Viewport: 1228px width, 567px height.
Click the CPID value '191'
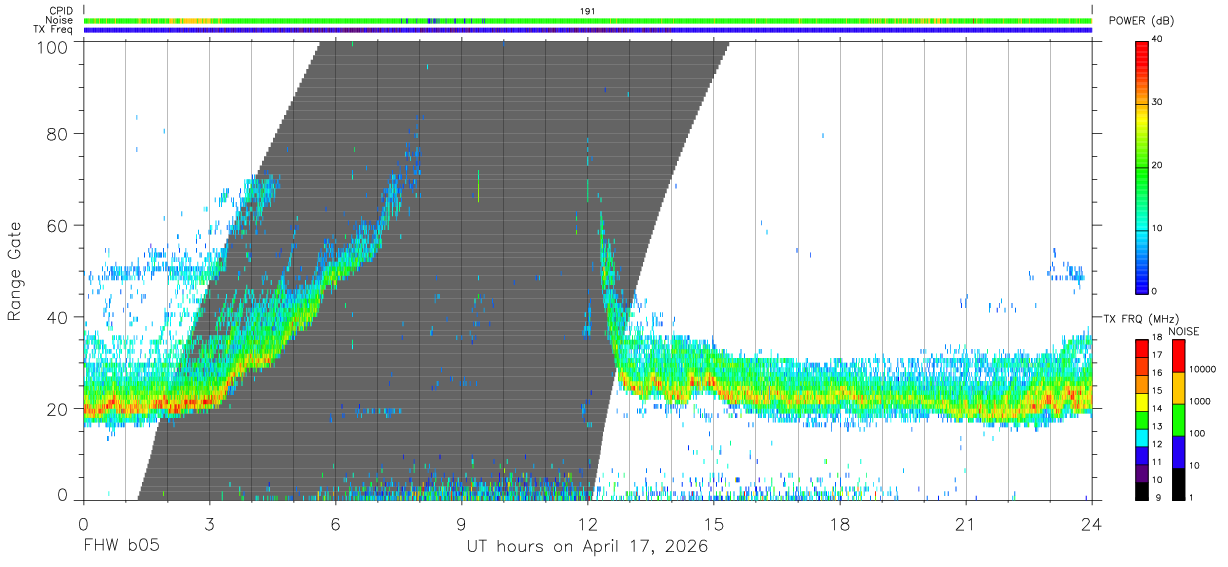click(588, 11)
